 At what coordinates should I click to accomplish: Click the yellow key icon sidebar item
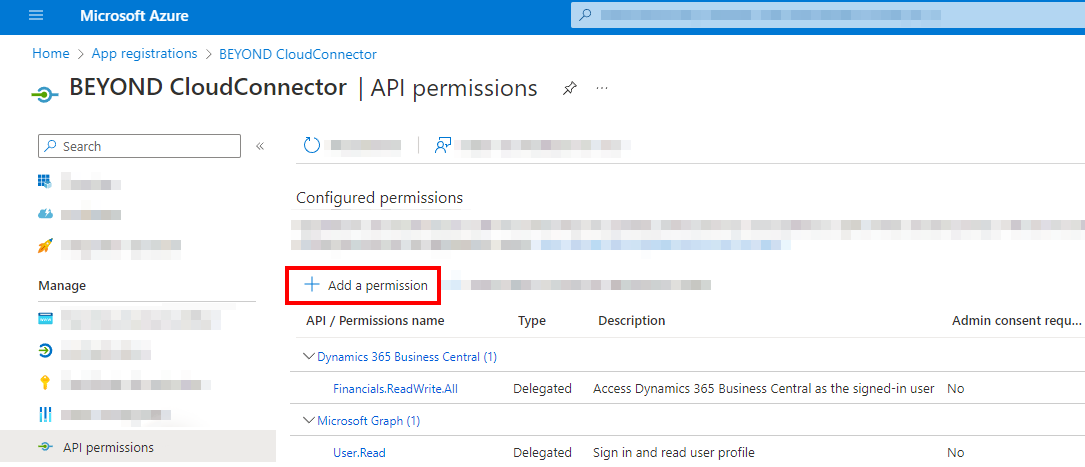(x=45, y=383)
